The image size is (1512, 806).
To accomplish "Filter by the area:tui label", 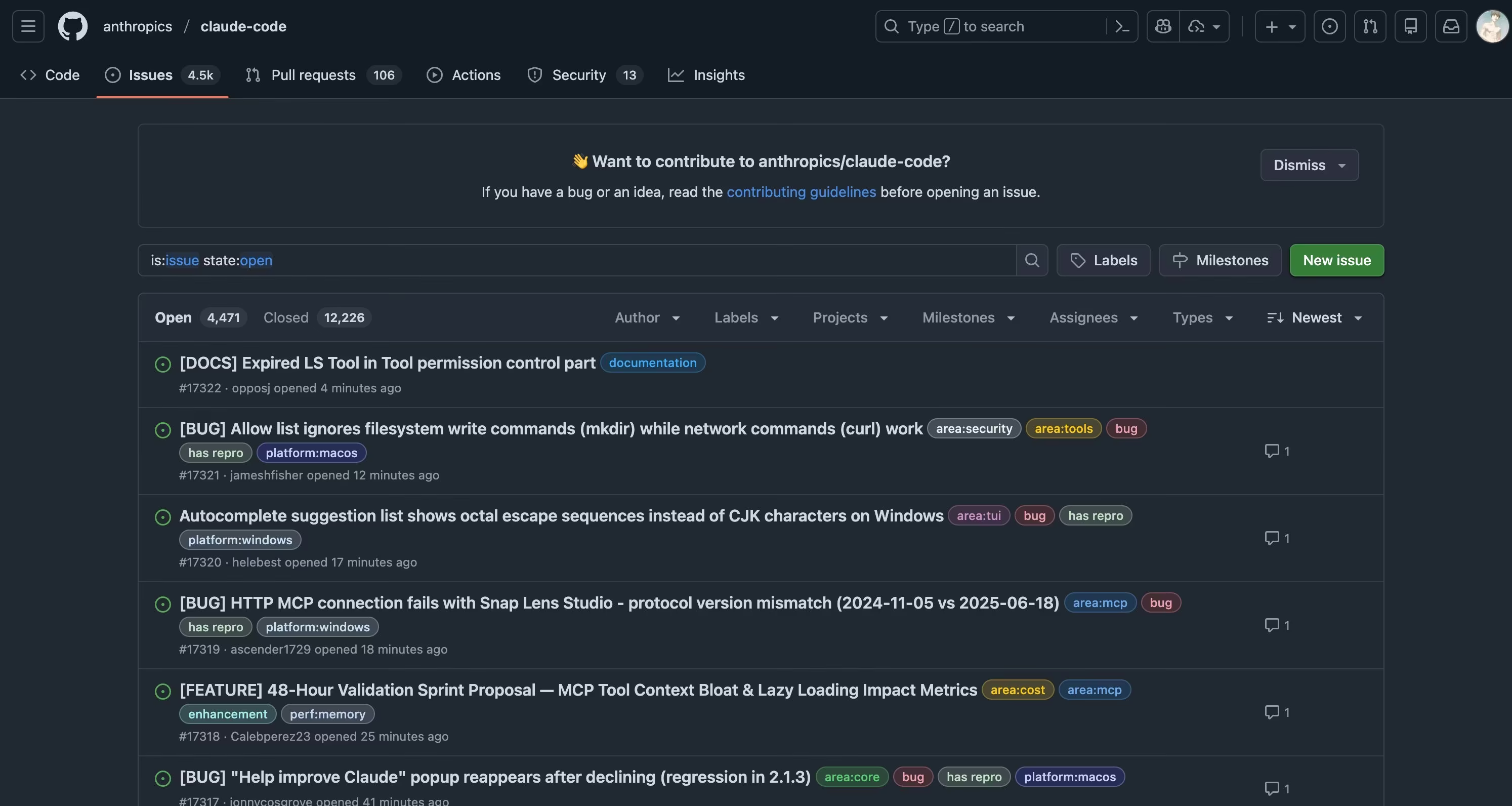I will point(979,516).
